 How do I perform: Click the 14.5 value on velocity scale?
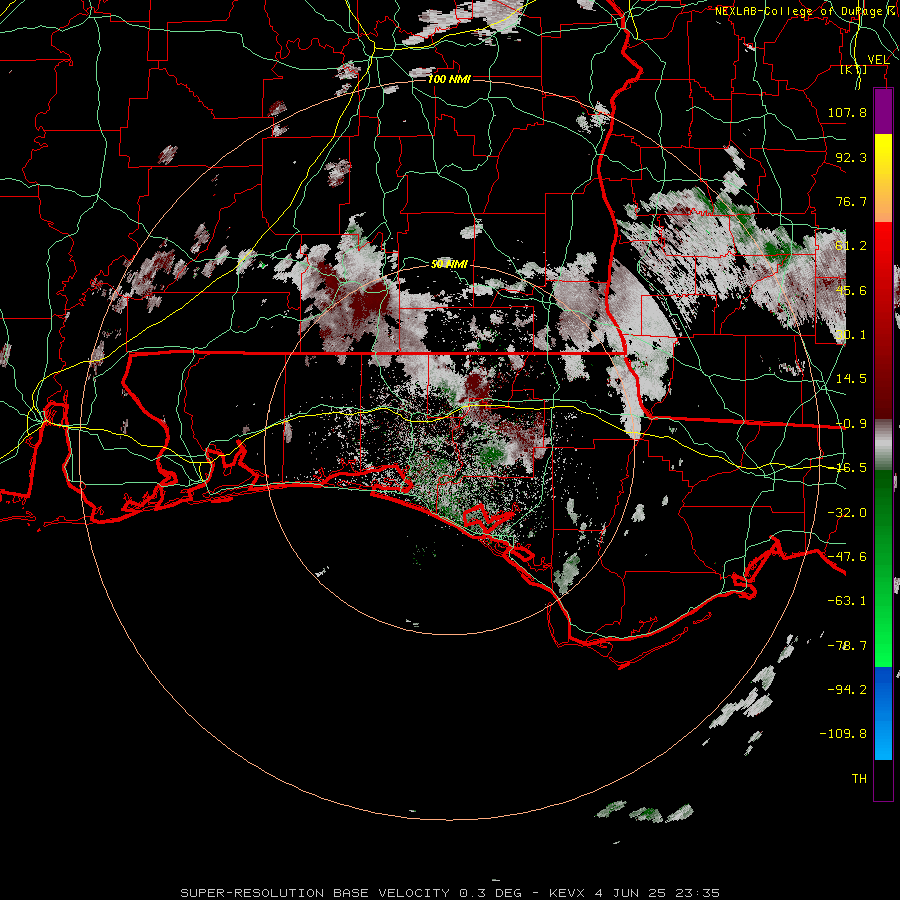tap(851, 379)
